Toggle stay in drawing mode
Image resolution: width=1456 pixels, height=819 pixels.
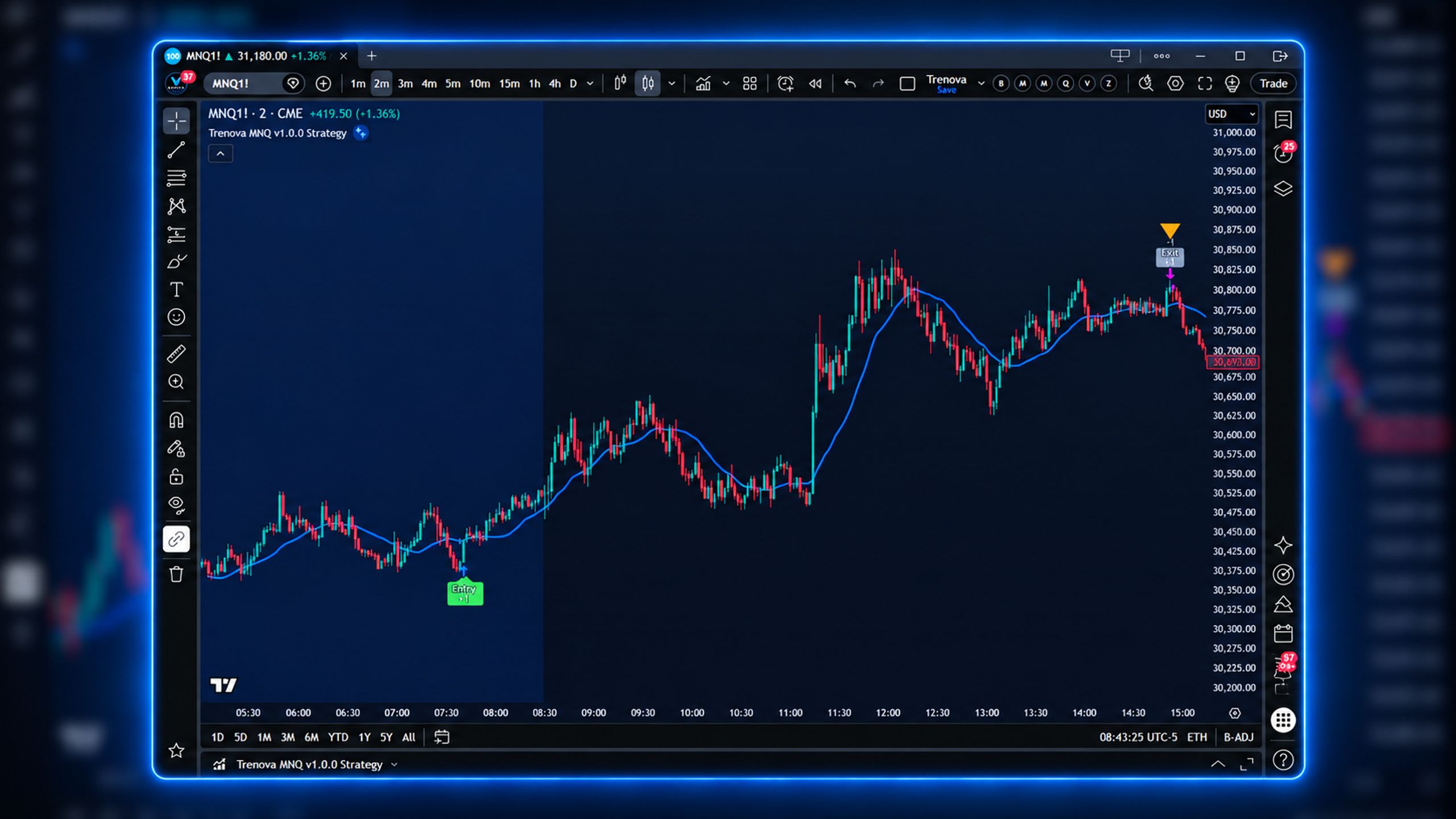coord(176,449)
